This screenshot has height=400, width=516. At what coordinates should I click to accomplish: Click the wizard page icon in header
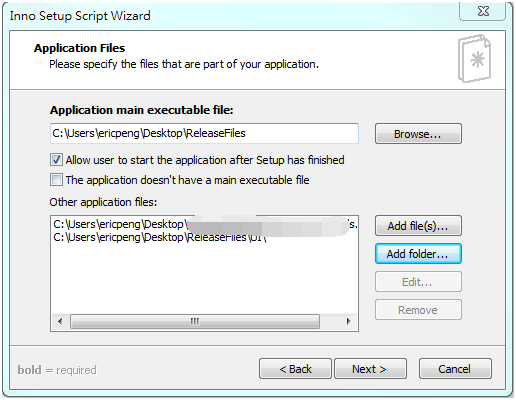pos(475,59)
